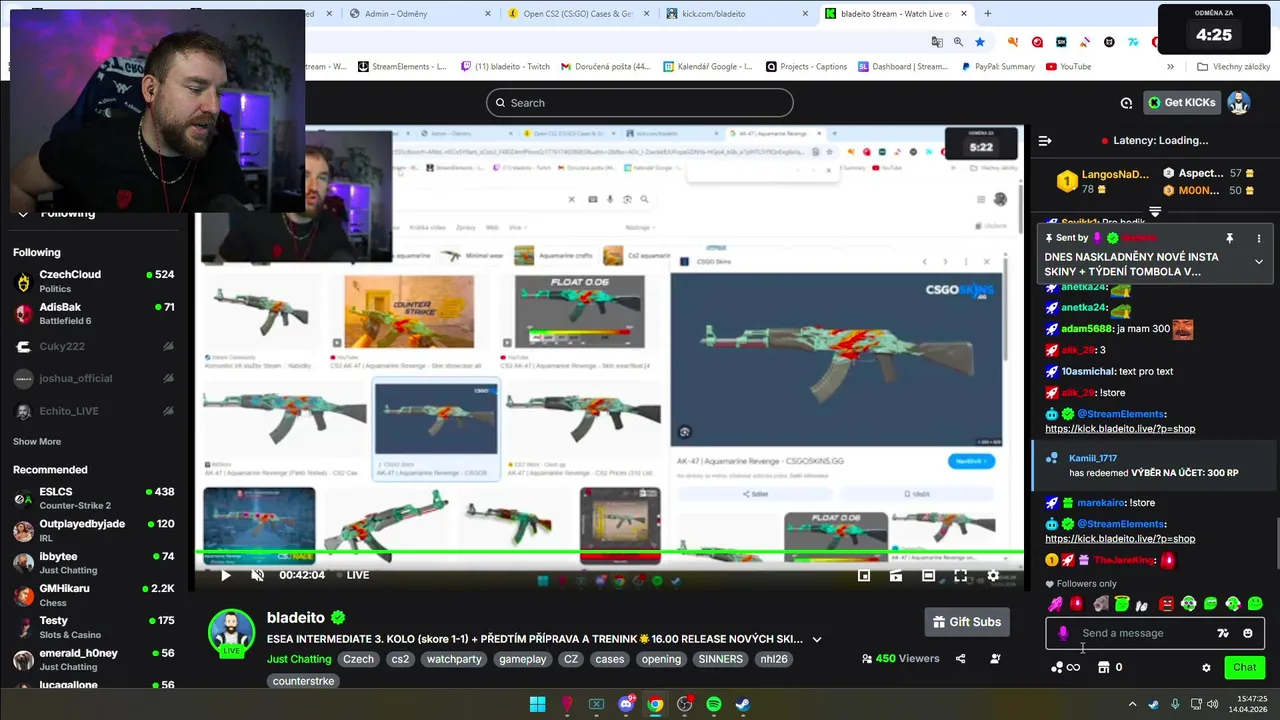
Task: Share the bladeito stream
Action: (x=961, y=659)
